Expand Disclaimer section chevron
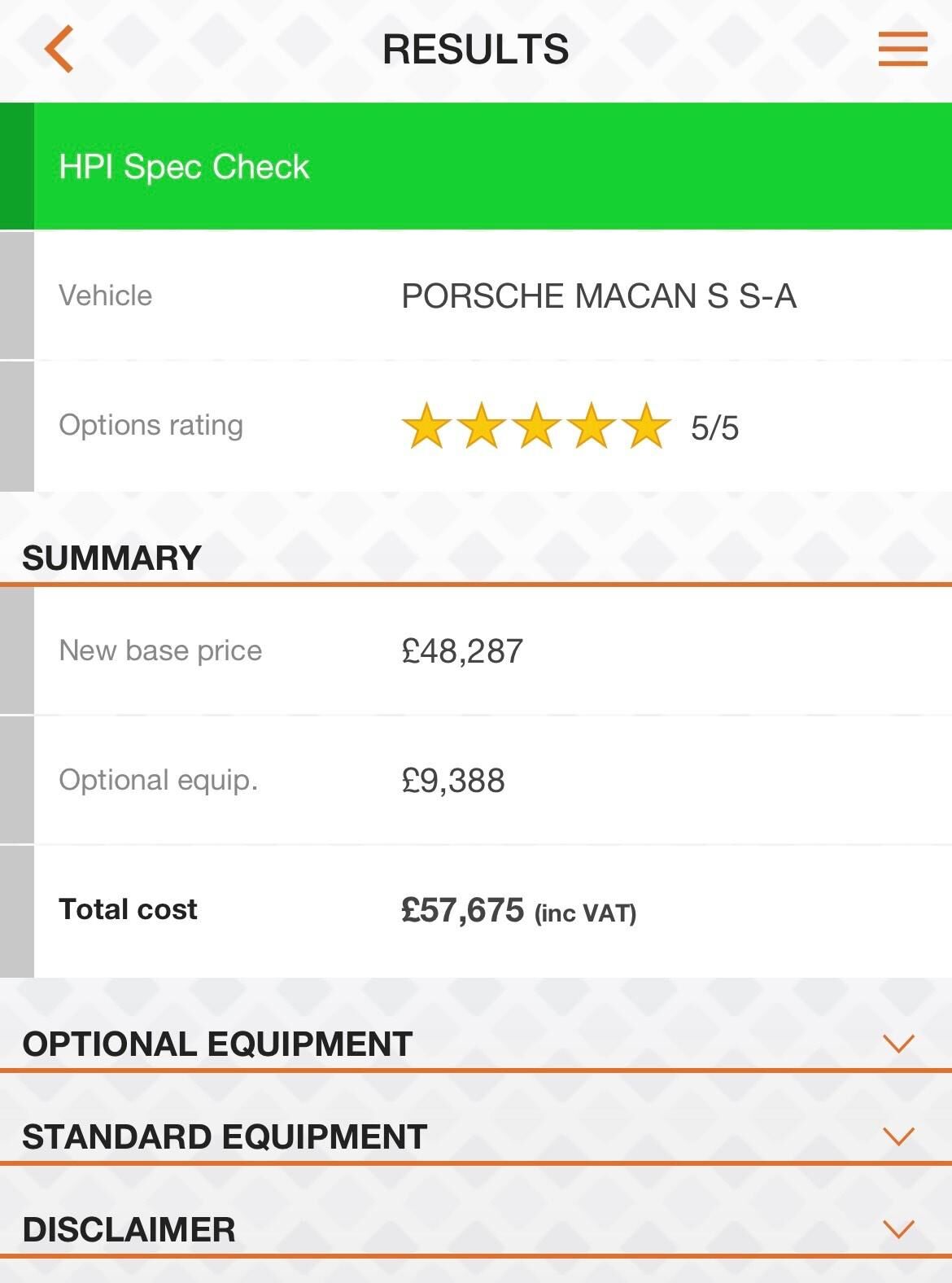The width and height of the screenshot is (952, 1283). (x=899, y=1228)
